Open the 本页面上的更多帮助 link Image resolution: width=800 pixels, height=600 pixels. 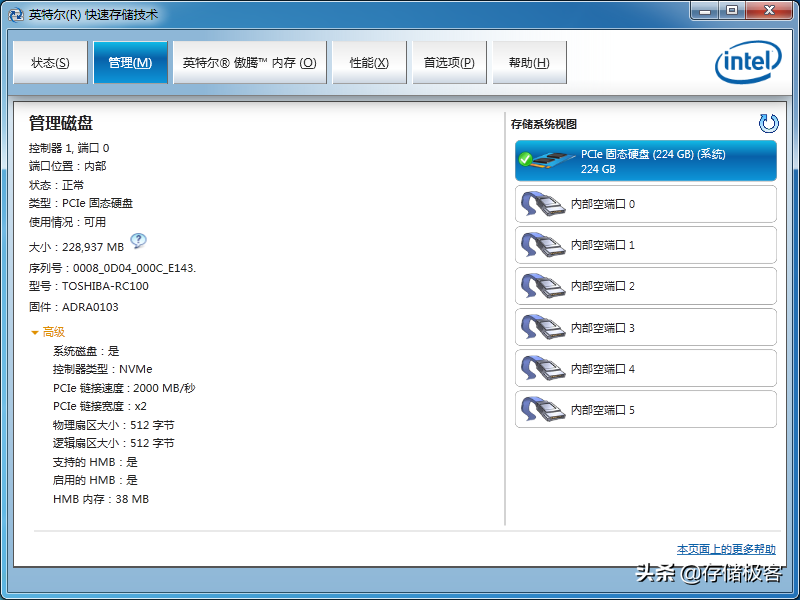[726, 549]
